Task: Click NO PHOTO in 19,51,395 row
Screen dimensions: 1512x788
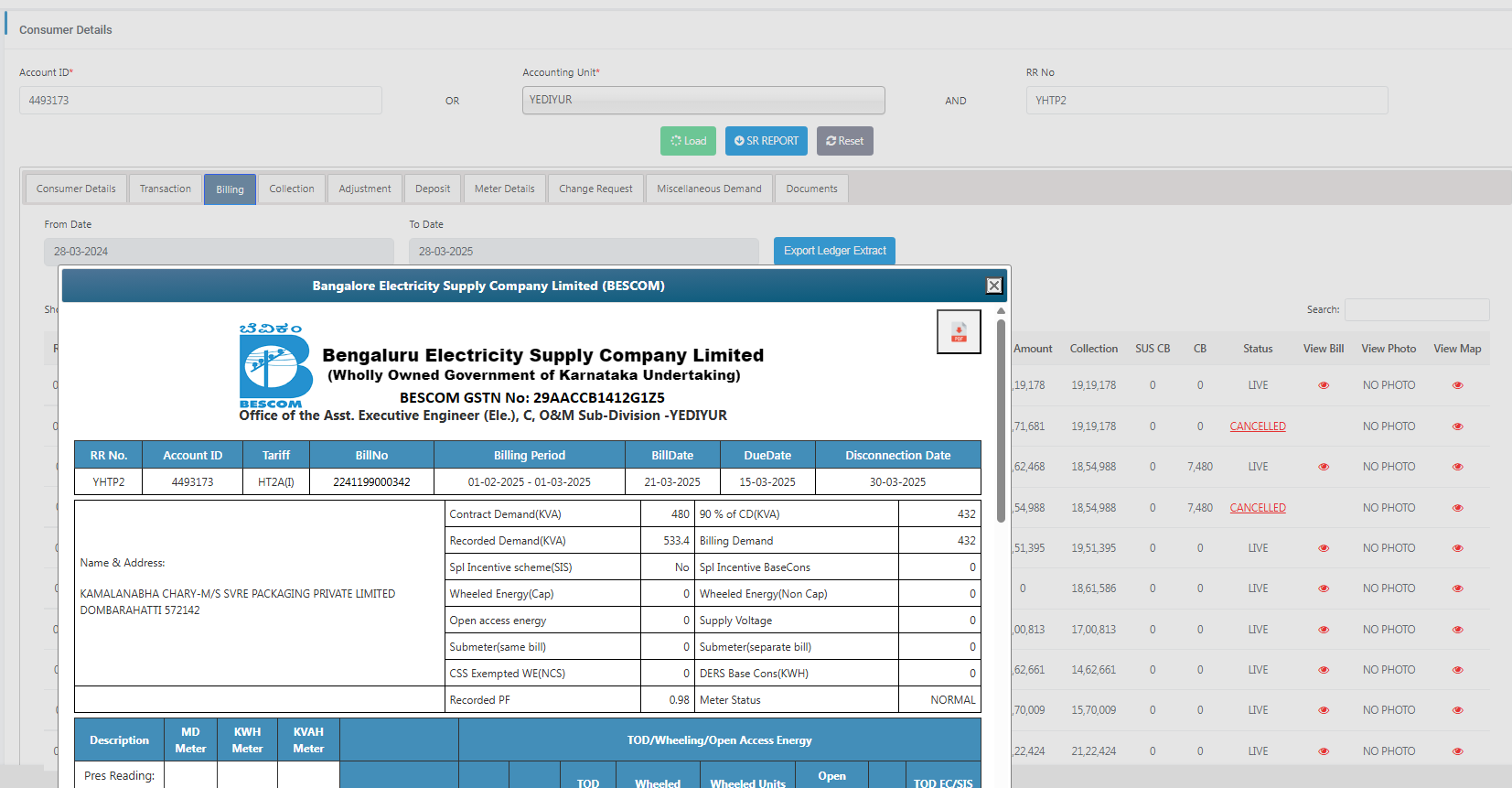Action: [1389, 548]
